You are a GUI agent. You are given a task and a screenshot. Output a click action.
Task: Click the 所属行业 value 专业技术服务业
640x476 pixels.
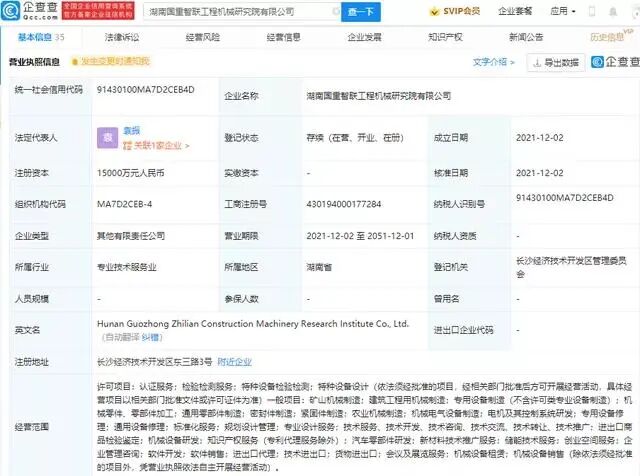(x=127, y=267)
